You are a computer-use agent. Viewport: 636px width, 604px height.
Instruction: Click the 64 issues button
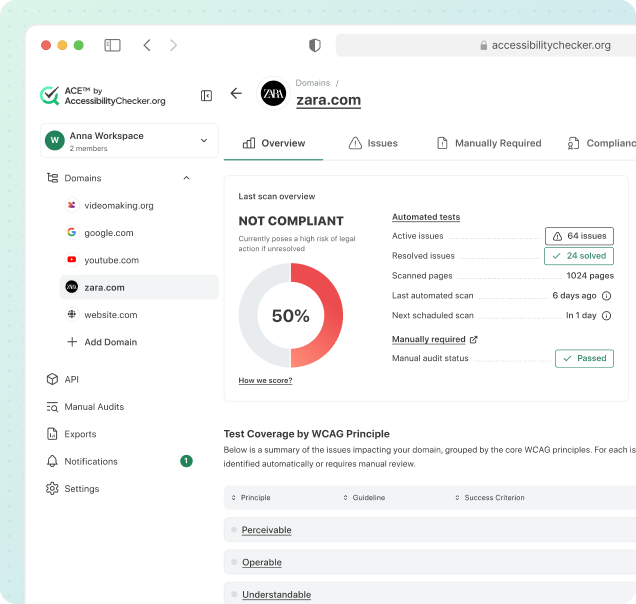coord(579,236)
